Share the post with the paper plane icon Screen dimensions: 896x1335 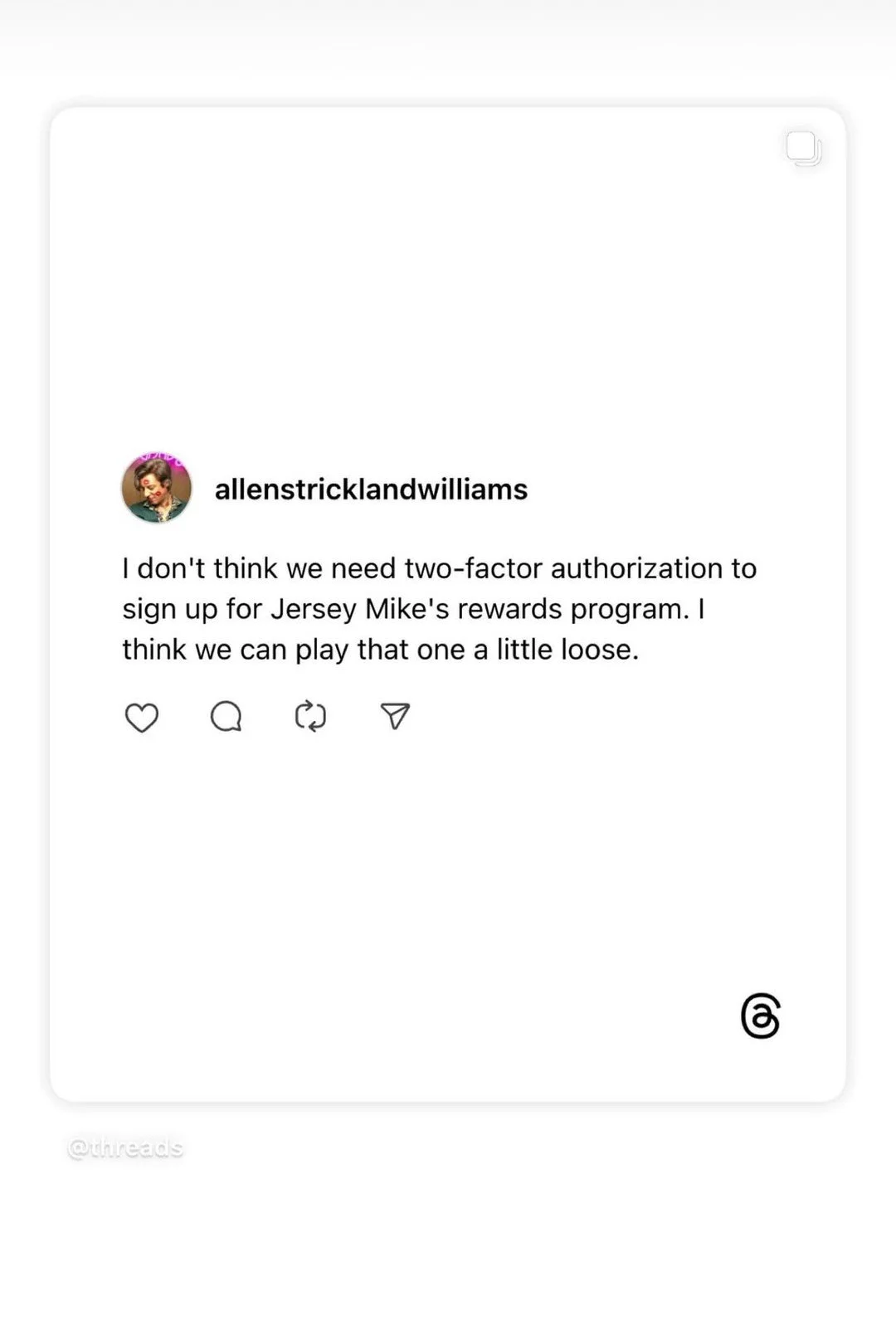pyautogui.click(x=395, y=715)
